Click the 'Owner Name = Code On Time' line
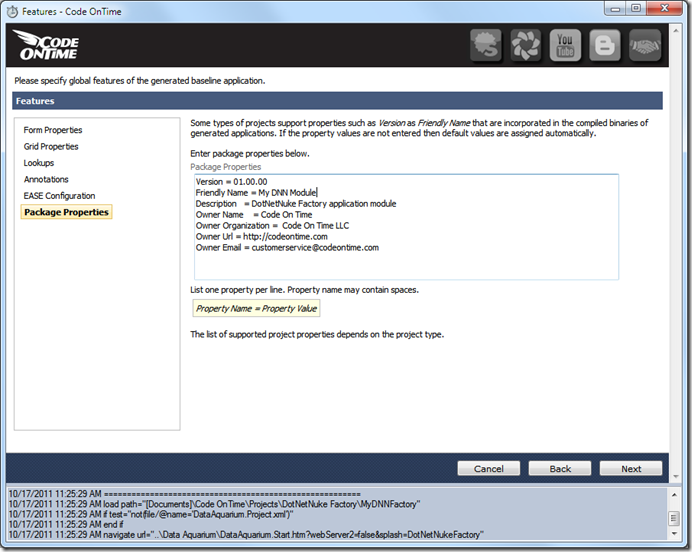 (x=254, y=215)
